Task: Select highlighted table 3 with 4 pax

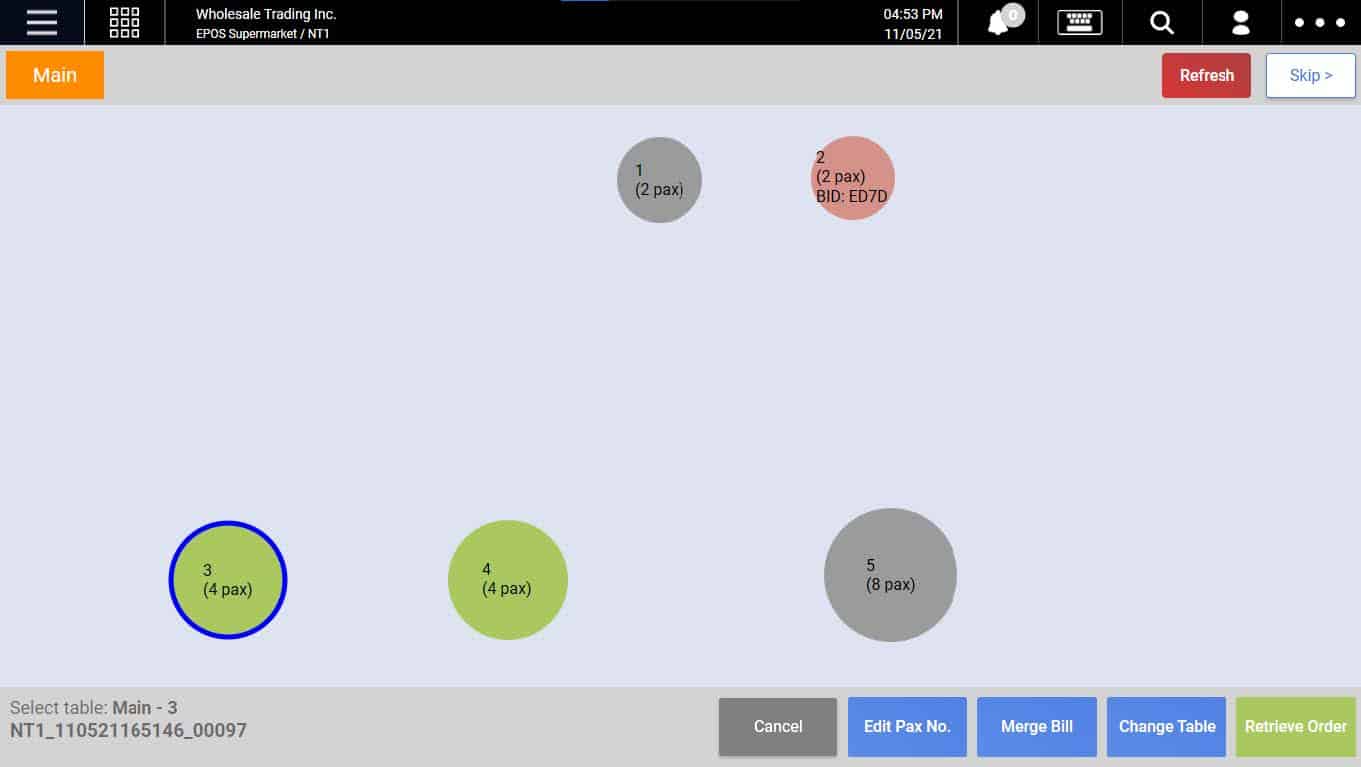Action: [228, 580]
